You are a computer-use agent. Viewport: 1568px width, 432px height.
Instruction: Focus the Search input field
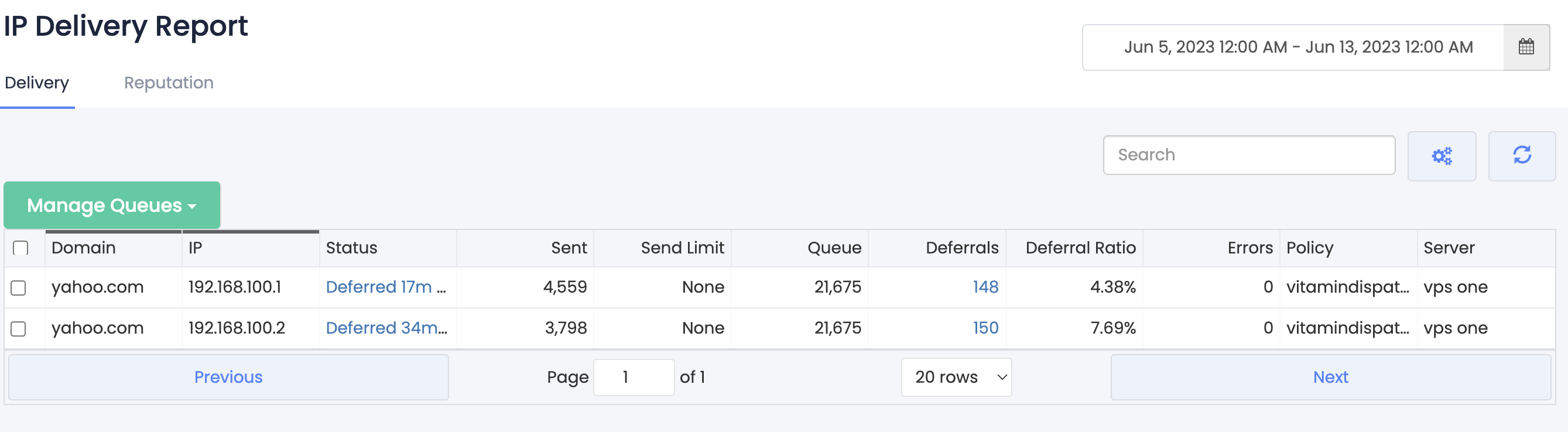(x=1249, y=155)
